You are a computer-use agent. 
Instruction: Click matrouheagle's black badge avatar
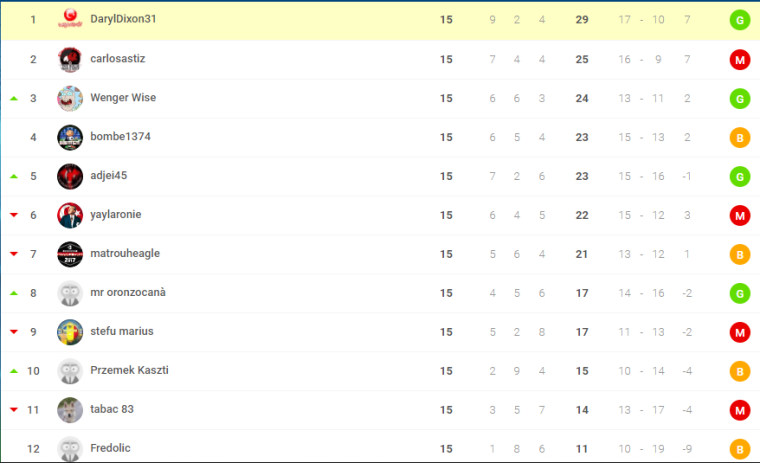[x=70, y=254]
